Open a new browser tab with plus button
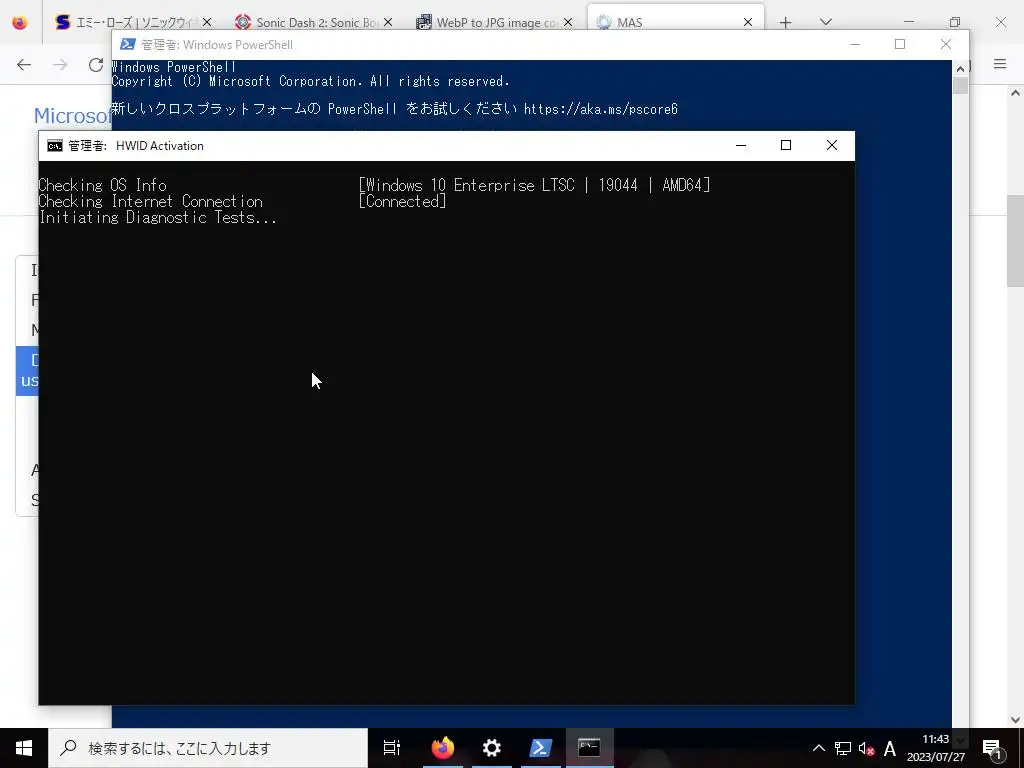 coord(786,23)
